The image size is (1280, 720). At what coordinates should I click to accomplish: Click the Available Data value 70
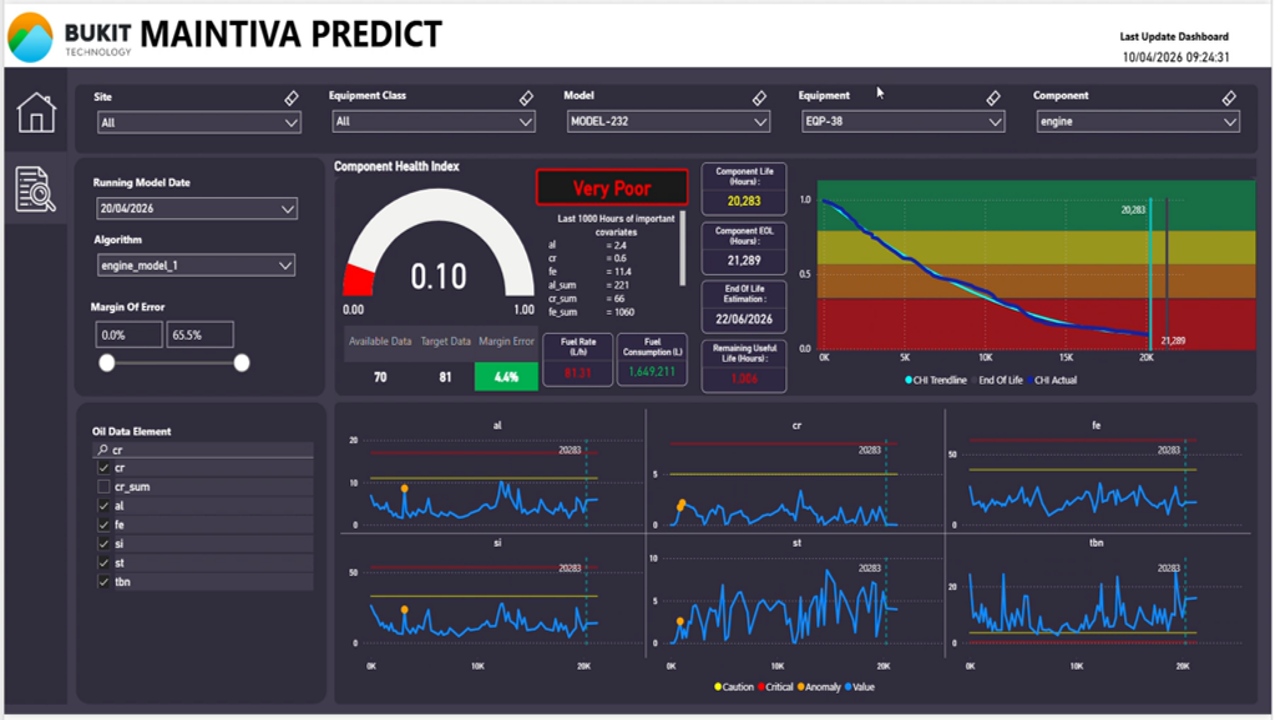(x=380, y=377)
